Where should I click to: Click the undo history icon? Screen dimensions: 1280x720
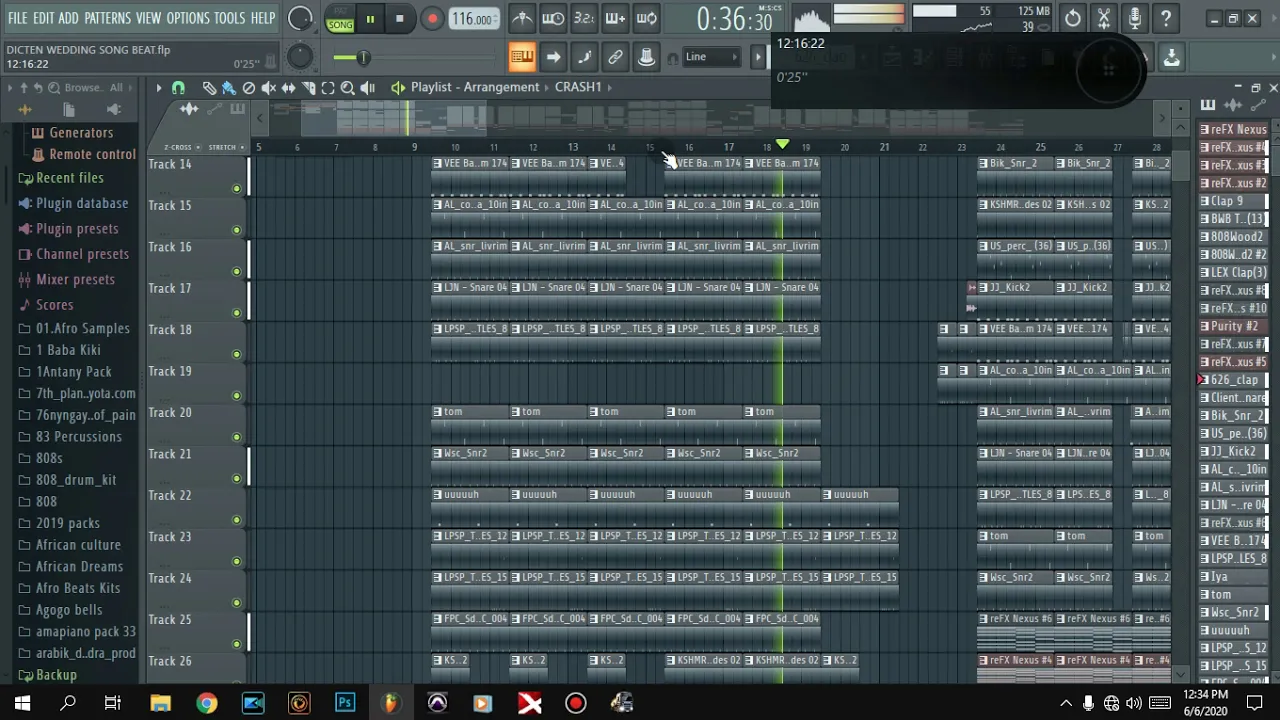point(1072,18)
